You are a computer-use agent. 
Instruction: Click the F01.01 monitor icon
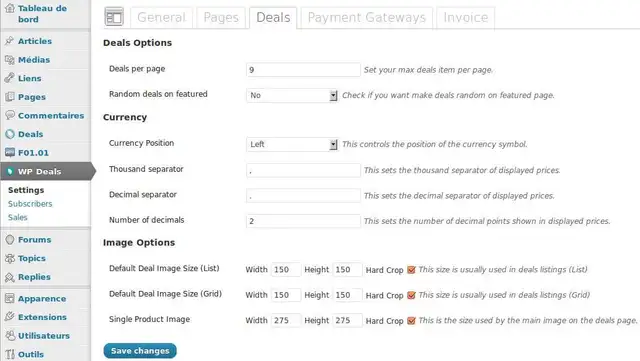tap(10, 152)
